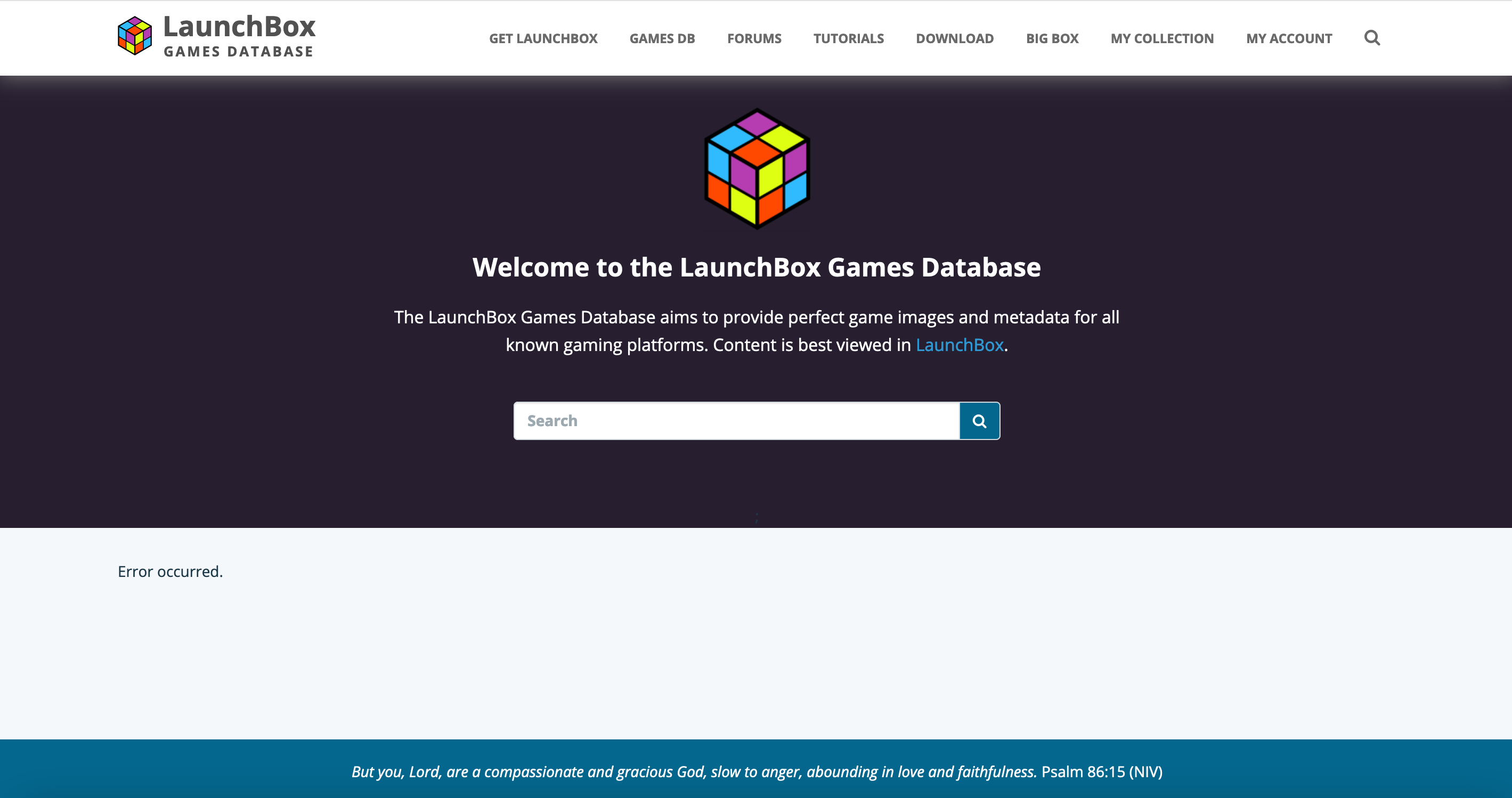Open MY COLLECTION navigation link
Viewport: 1512px width, 798px height.
pyautogui.click(x=1161, y=39)
